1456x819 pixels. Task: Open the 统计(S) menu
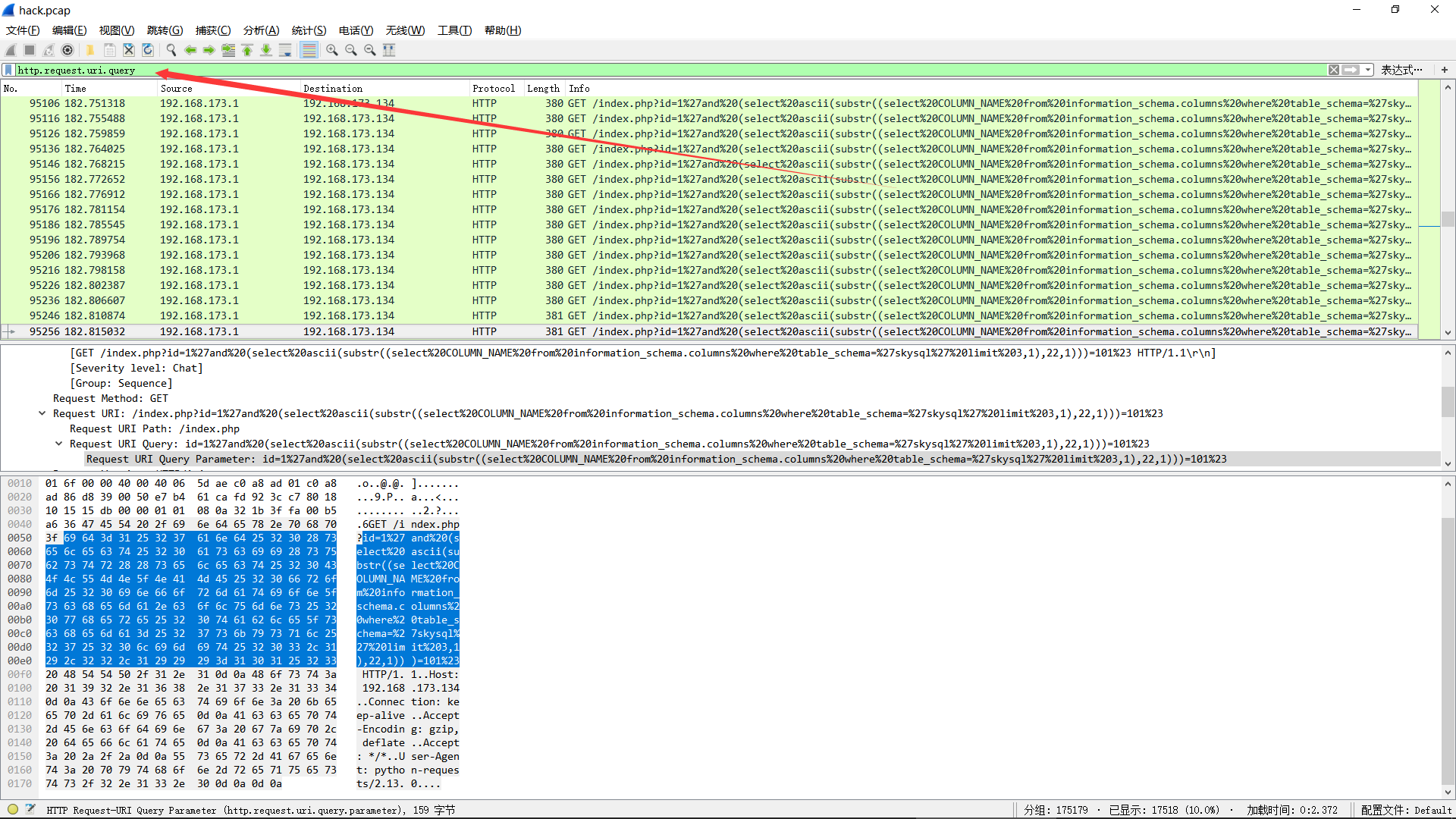(309, 30)
